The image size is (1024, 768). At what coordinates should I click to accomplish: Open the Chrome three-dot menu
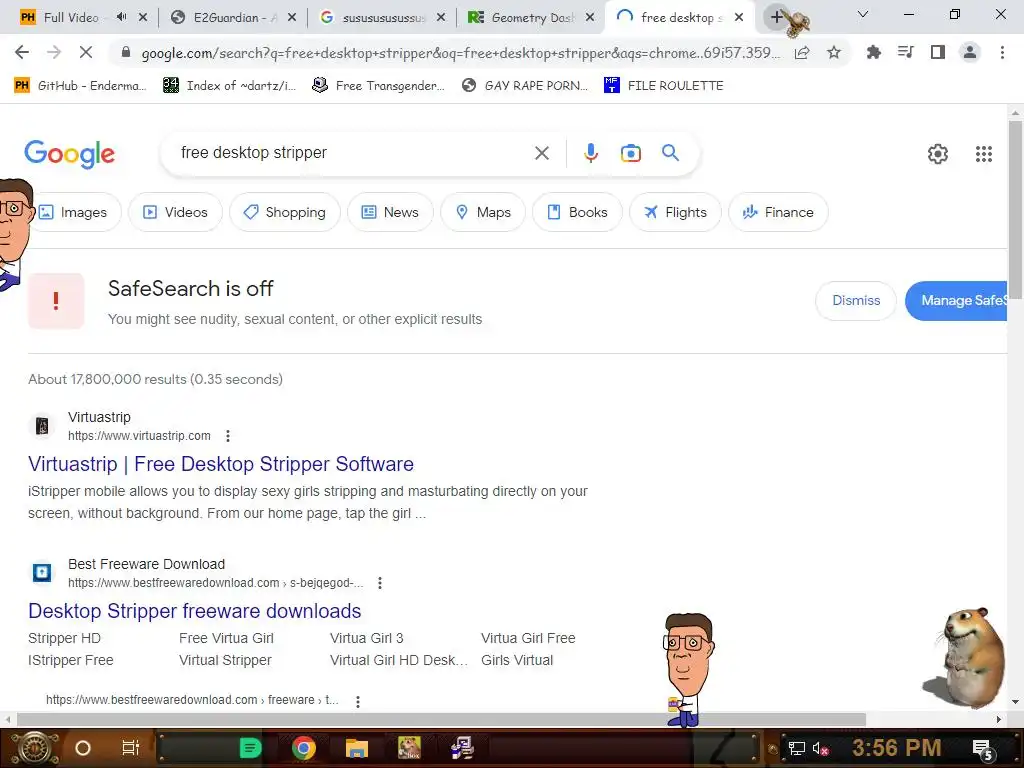click(1002, 52)
